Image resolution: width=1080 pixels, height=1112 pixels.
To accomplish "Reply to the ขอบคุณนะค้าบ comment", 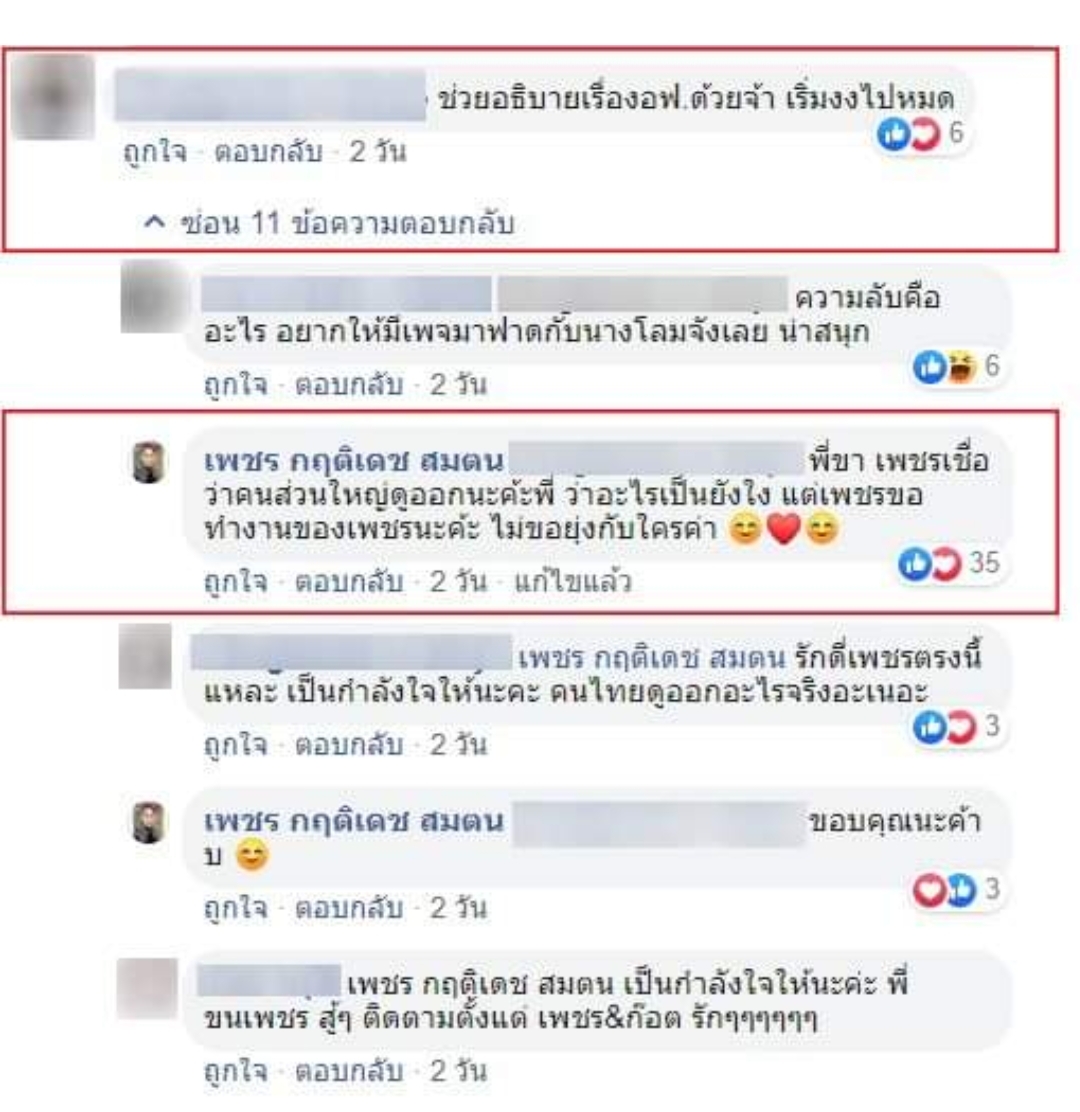I will click(x=348, y=908).
